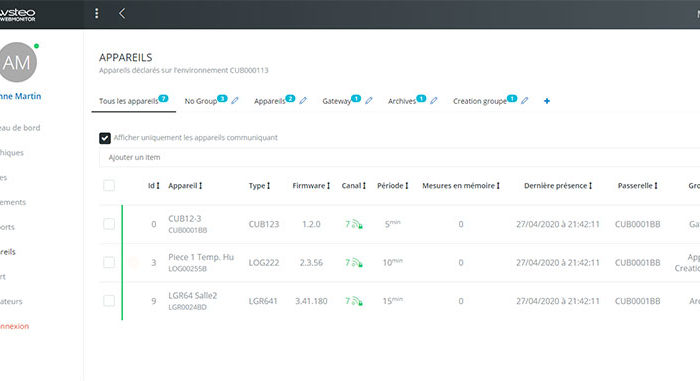The height and width of the screenshot is (381, 700).
Task: Click the 5 min period value
Action: (x=392, y=224)
